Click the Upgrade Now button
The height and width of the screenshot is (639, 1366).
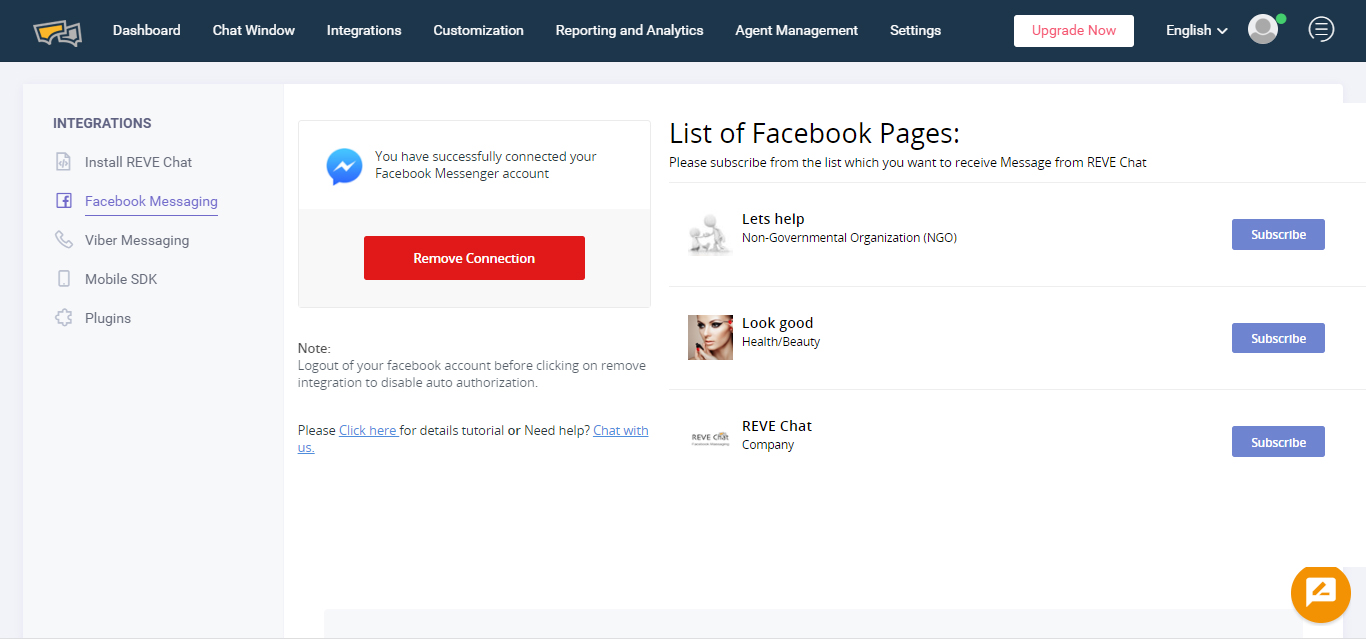pos(1074,31)
